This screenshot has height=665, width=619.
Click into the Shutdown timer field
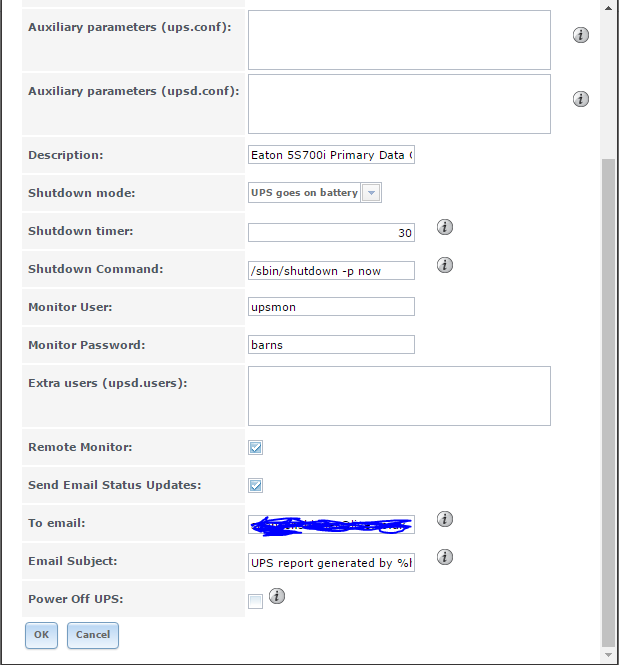pyautogui.click(x=331, y=232)
